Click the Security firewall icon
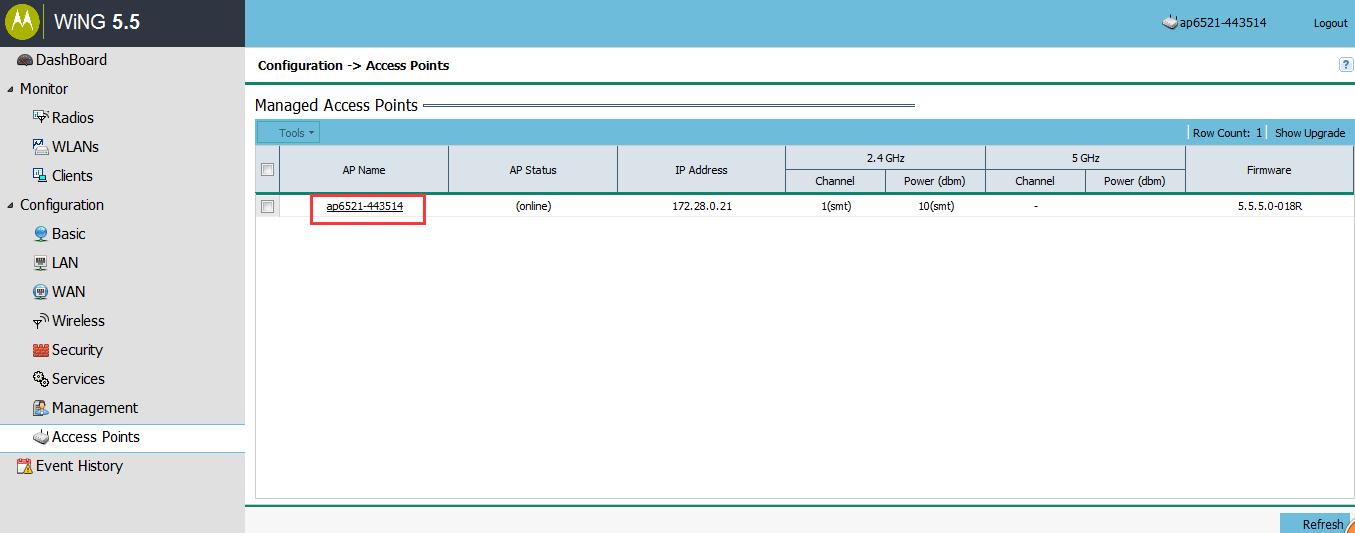 41,350
